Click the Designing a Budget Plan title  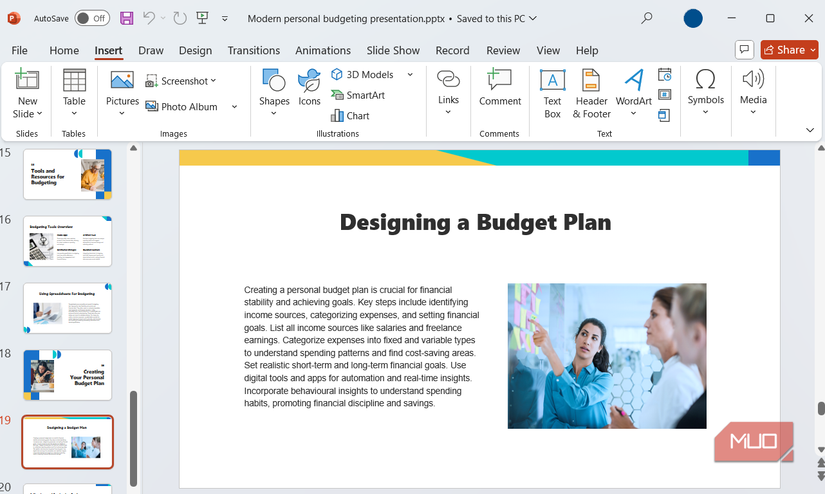tap(476, 223)
